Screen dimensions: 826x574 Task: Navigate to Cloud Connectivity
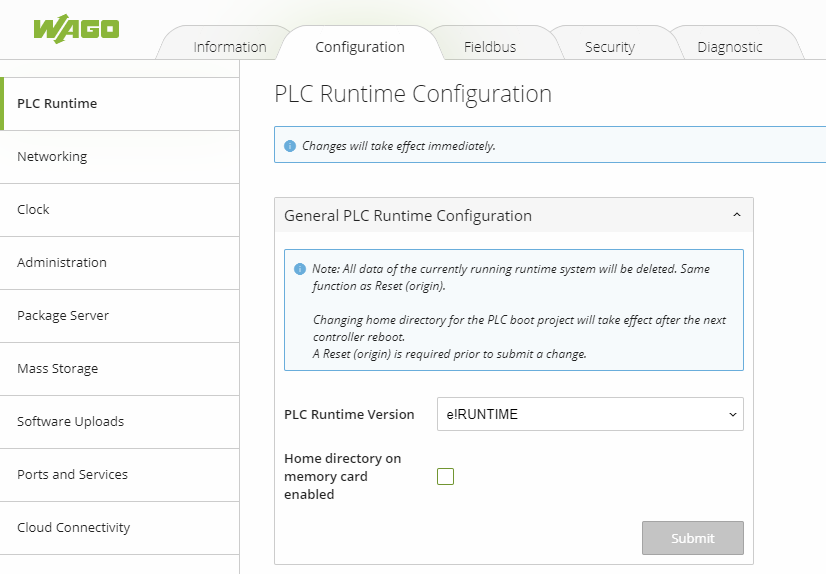click(73, 528)
